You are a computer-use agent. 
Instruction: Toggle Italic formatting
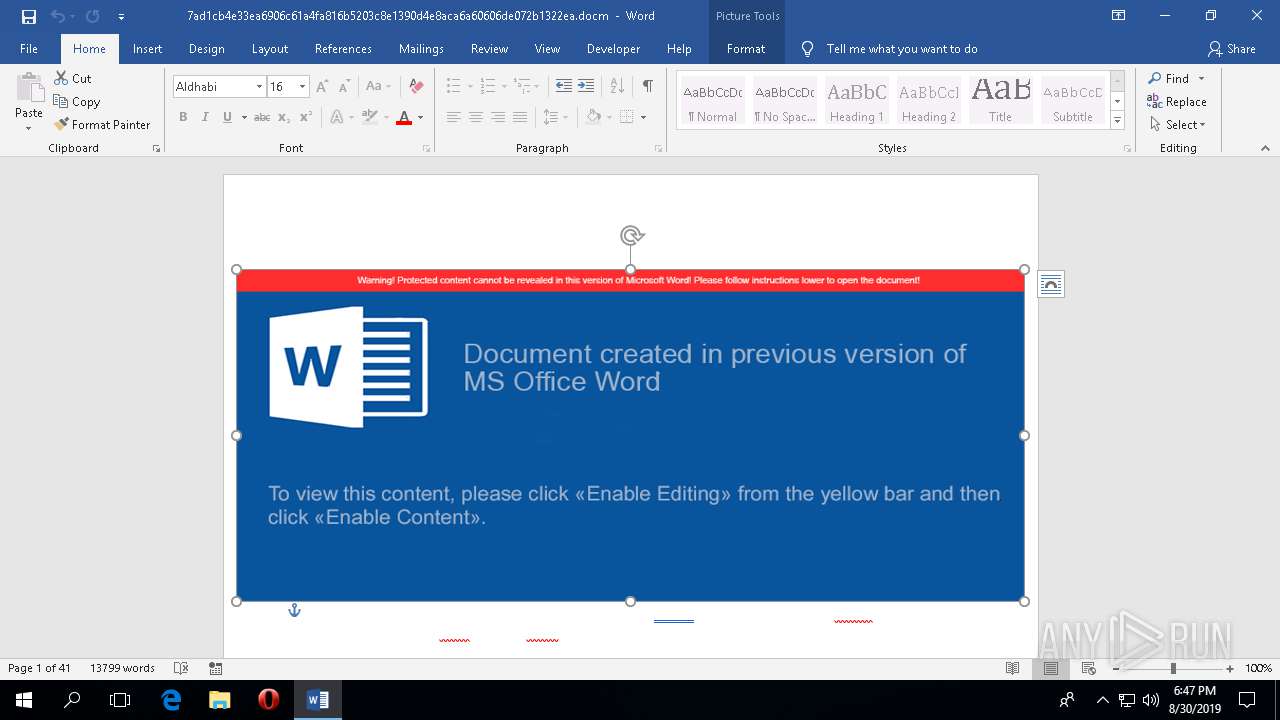[205, 118]
